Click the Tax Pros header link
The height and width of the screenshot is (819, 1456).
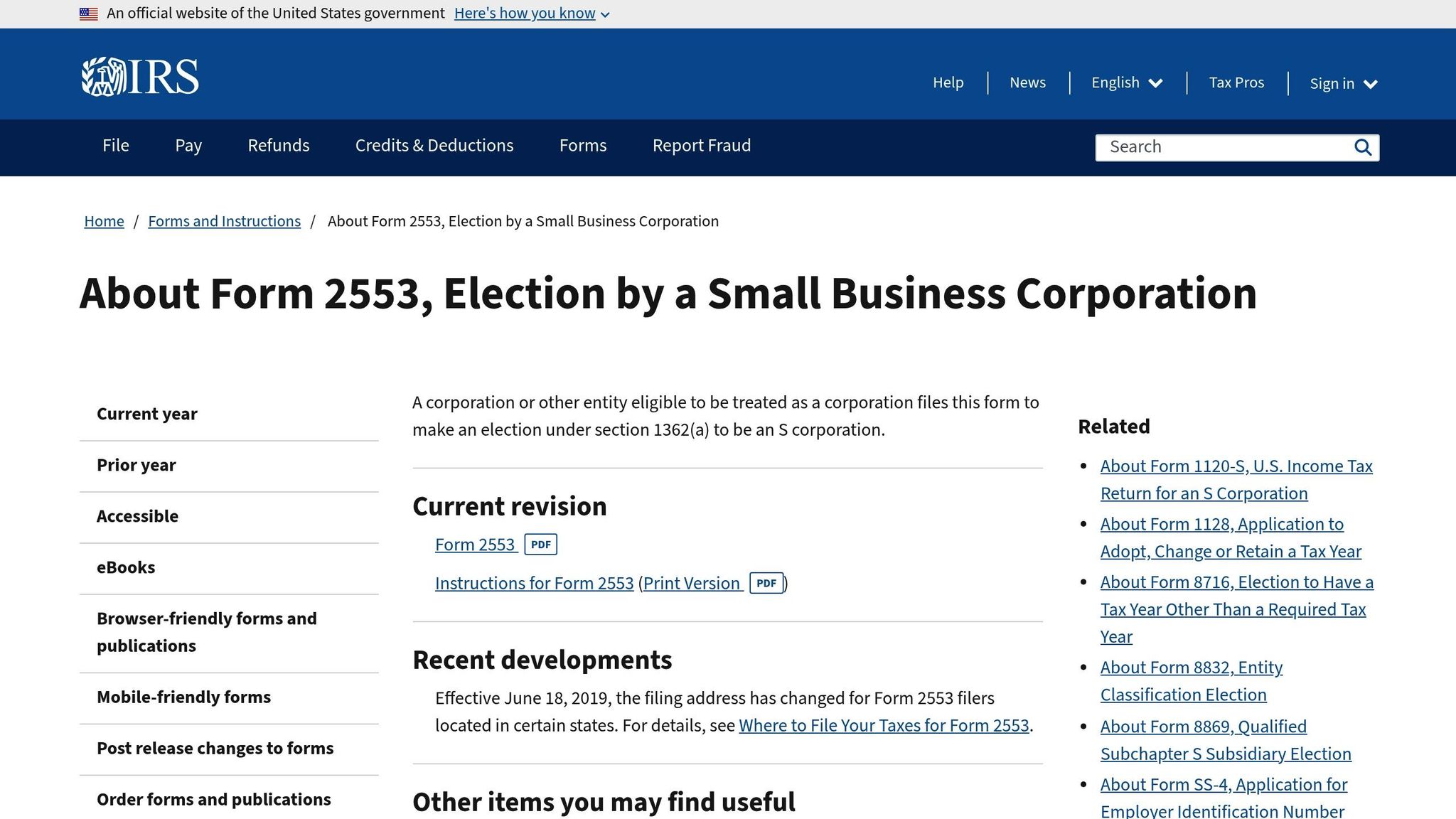(x=1236, y=82)
